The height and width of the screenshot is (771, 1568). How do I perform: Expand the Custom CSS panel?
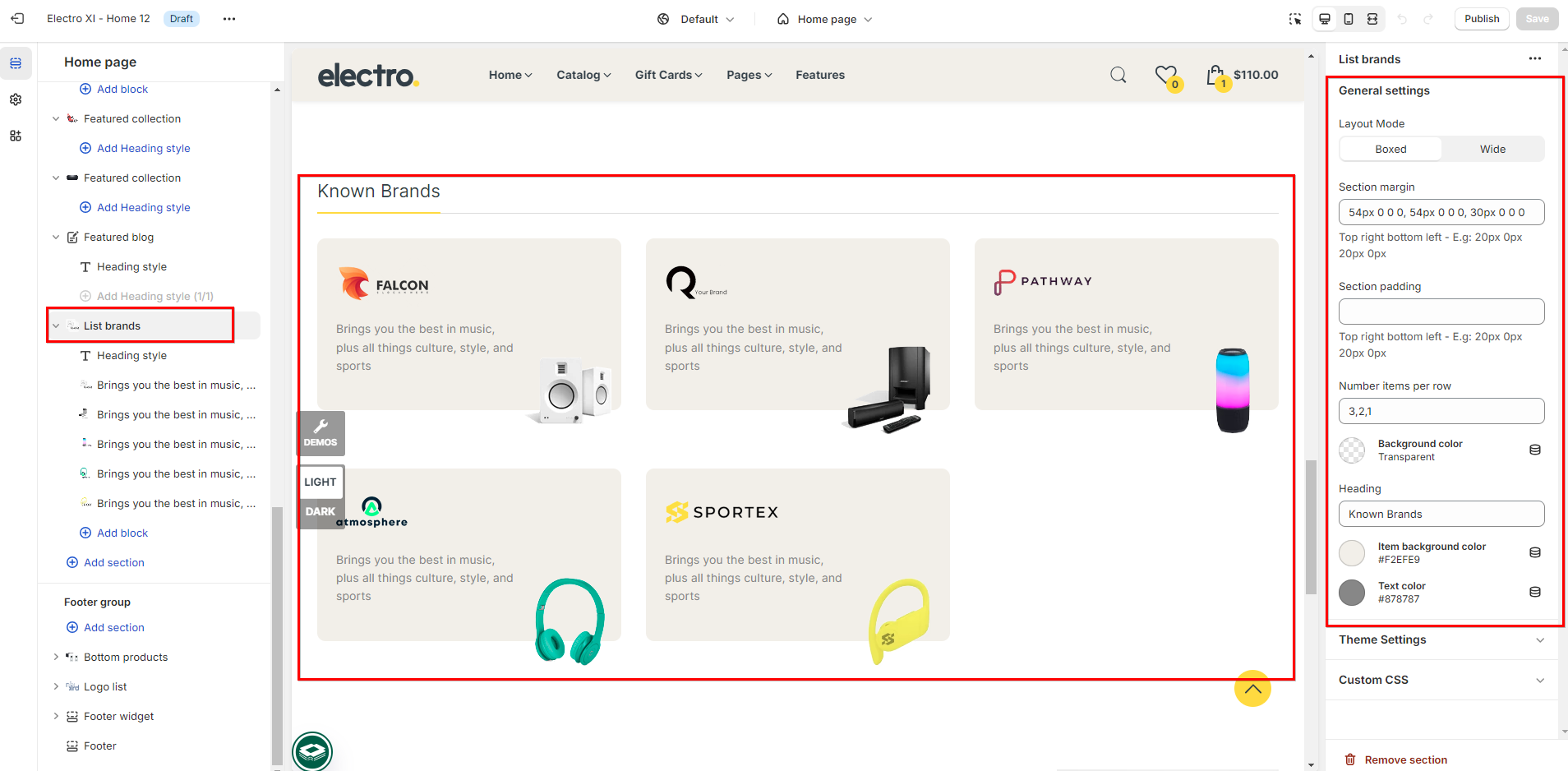point(1441,680)
